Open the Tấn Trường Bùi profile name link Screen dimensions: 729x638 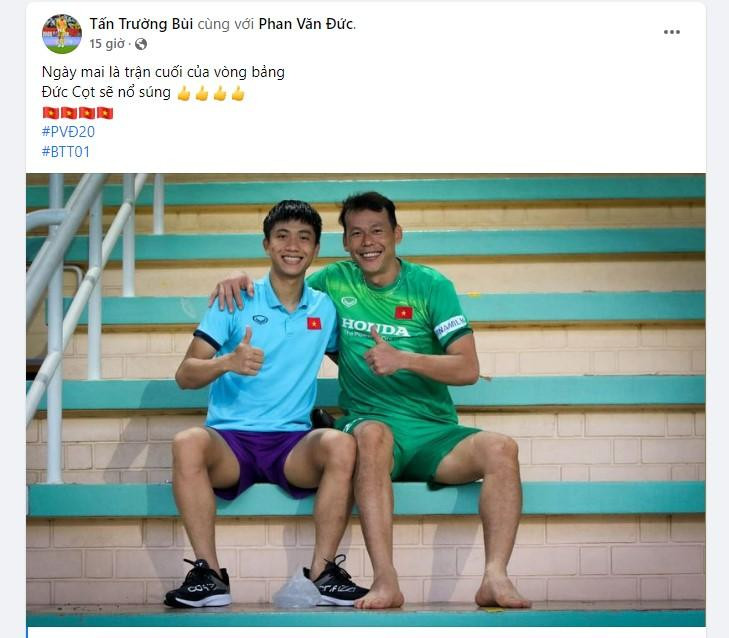point(141,24)
